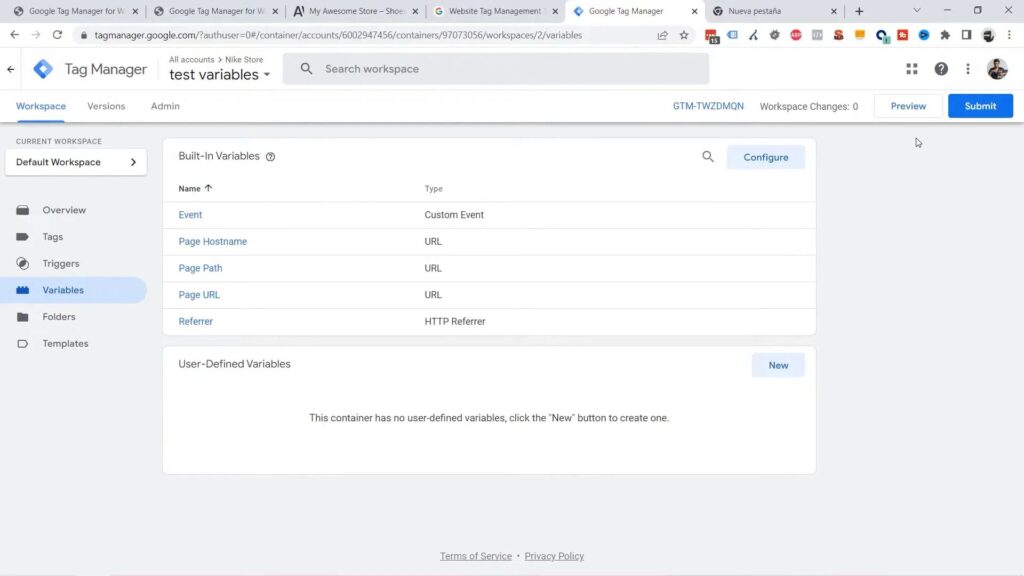Open the Page URL variable
Viewport: 1024px width, 576px height.
tap(199, 295)
